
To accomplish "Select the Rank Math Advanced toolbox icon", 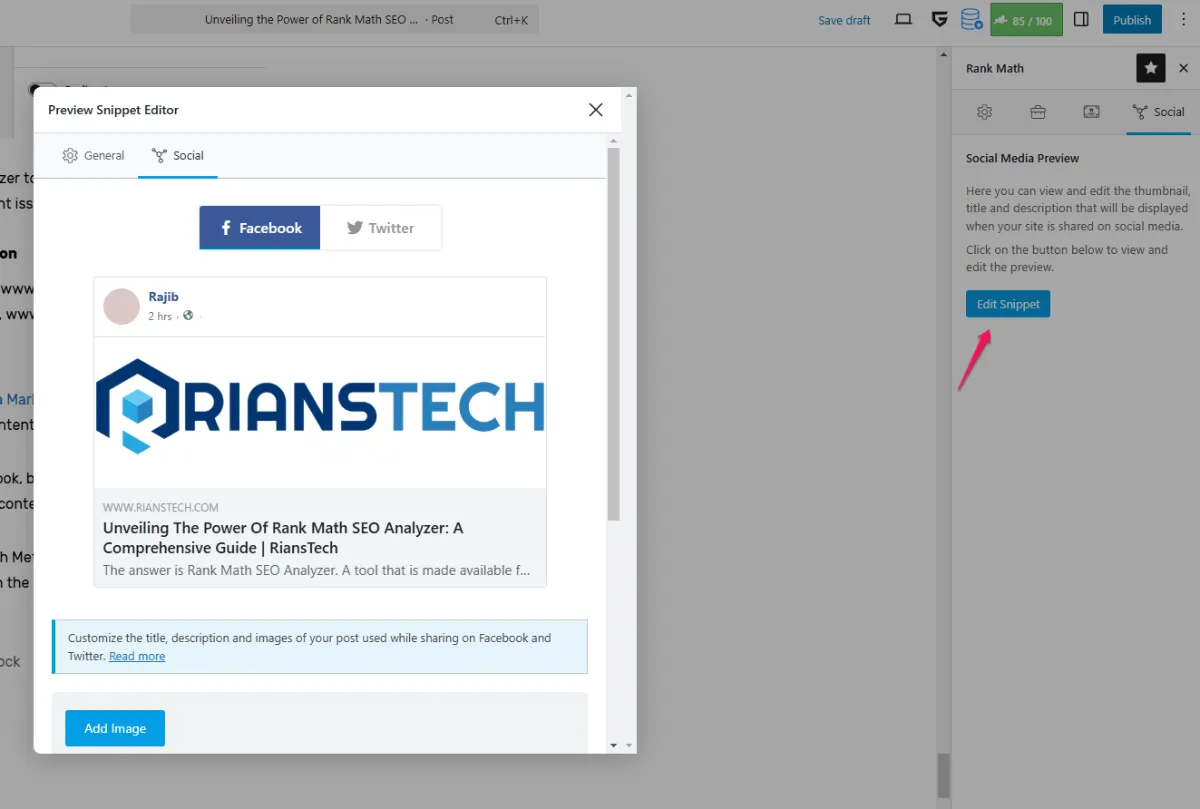I will (x=1037, y=112).
